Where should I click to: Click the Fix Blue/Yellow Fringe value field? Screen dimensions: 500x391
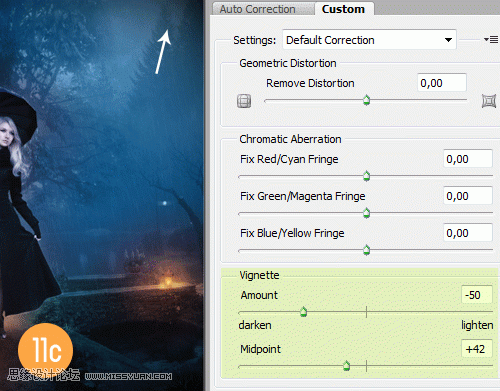click(x=468, y=233)
